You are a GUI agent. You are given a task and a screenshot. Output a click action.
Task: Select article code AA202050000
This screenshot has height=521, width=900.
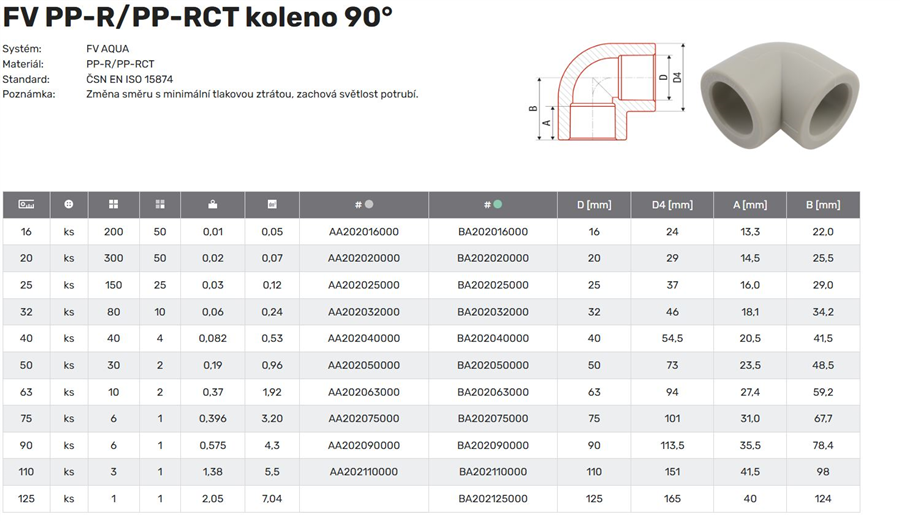(364, 365)
